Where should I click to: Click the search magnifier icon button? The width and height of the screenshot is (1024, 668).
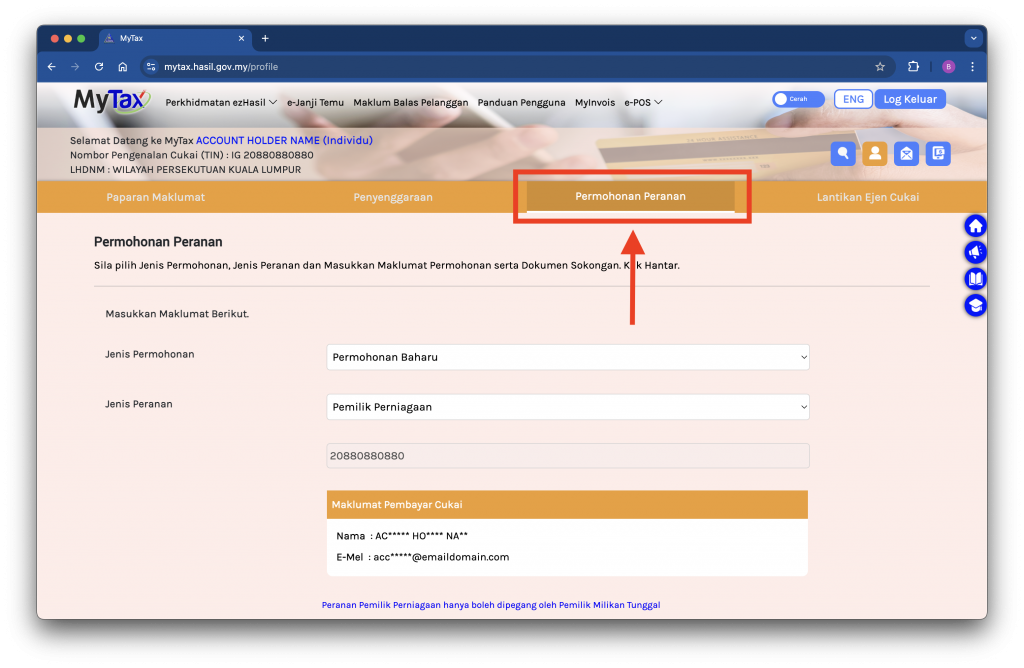(843, 153)
